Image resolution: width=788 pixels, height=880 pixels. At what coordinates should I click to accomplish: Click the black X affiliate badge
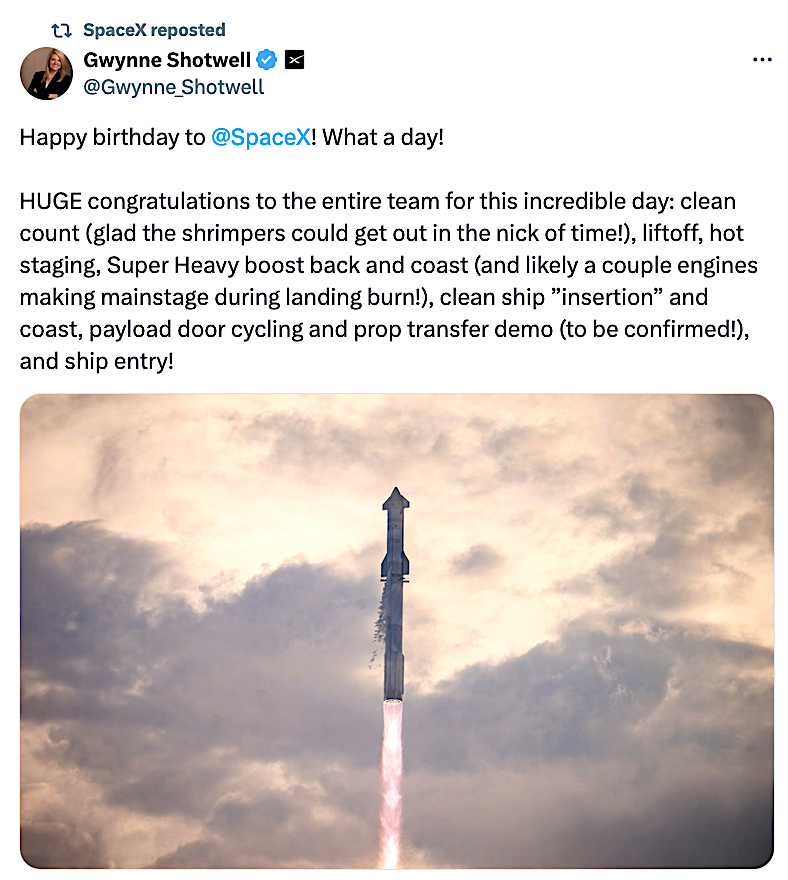[x=294, y=60]
